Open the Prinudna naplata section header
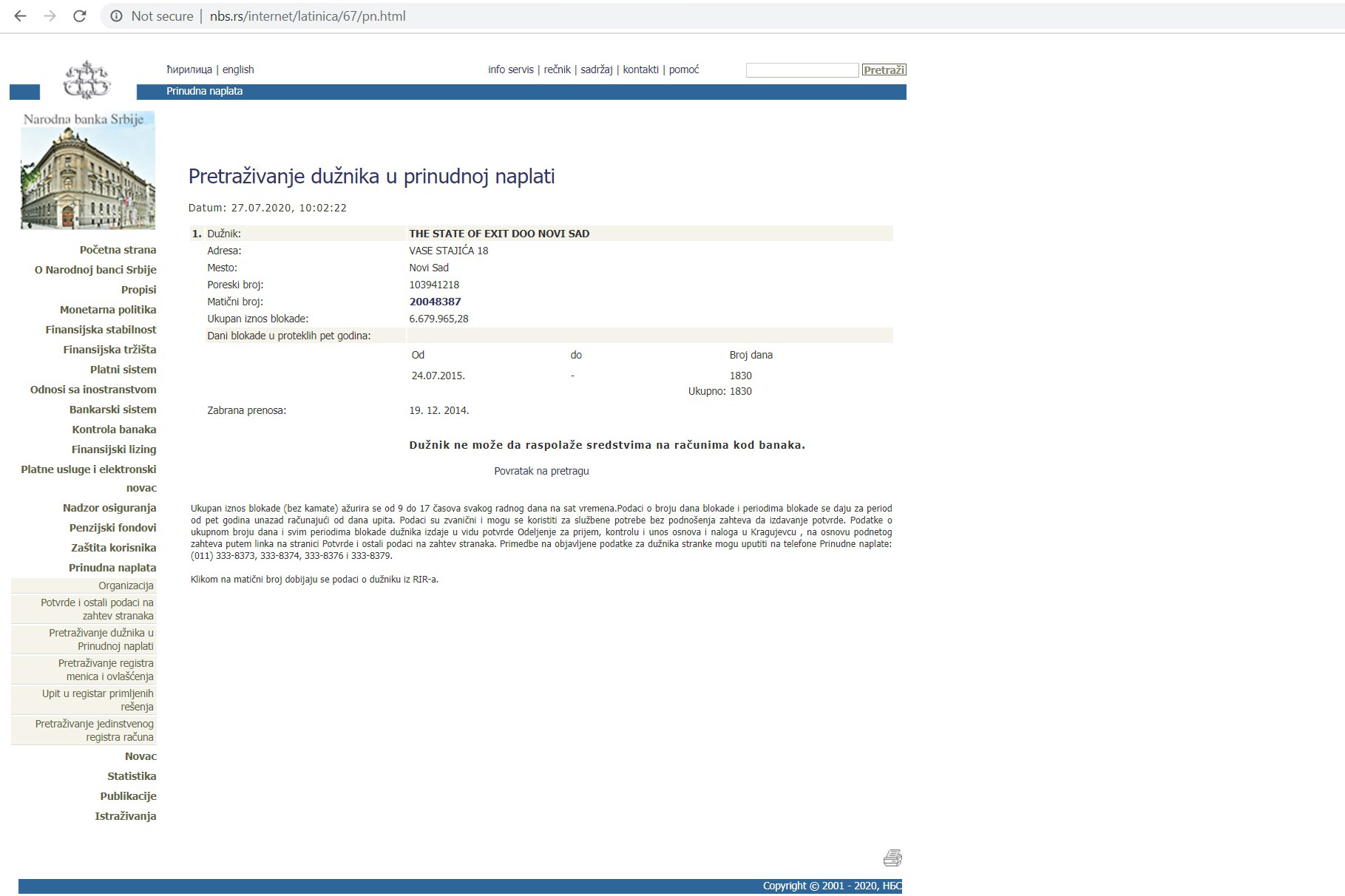The height and width of the screenshot is (896, 1345). (x=204, y=92)
